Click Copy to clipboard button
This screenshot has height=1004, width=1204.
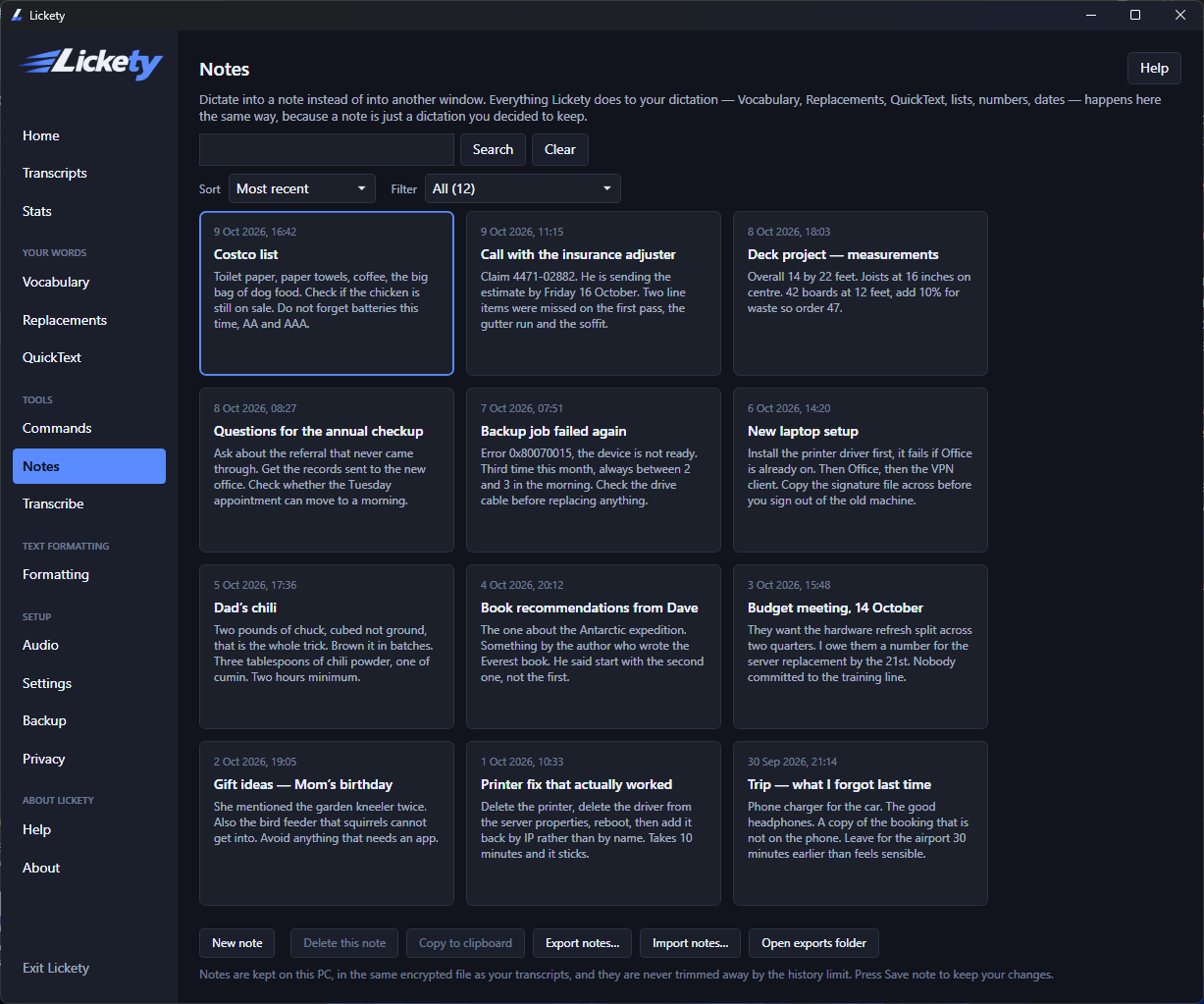465,943
